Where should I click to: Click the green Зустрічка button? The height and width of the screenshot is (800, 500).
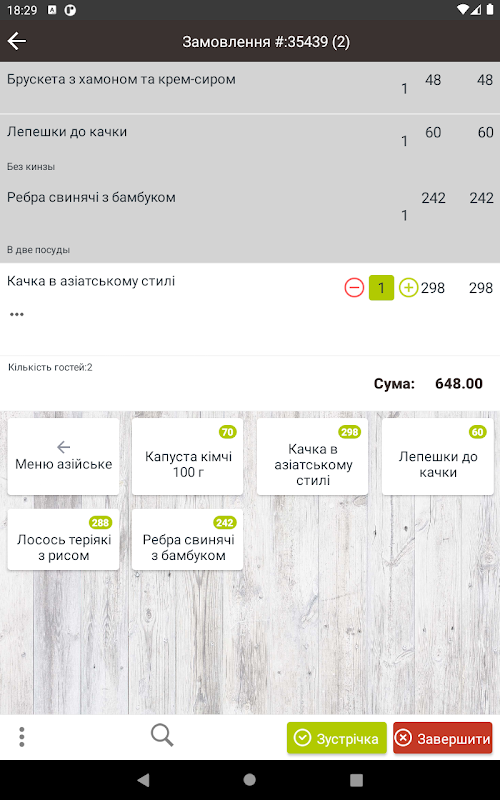coord(337,738)
